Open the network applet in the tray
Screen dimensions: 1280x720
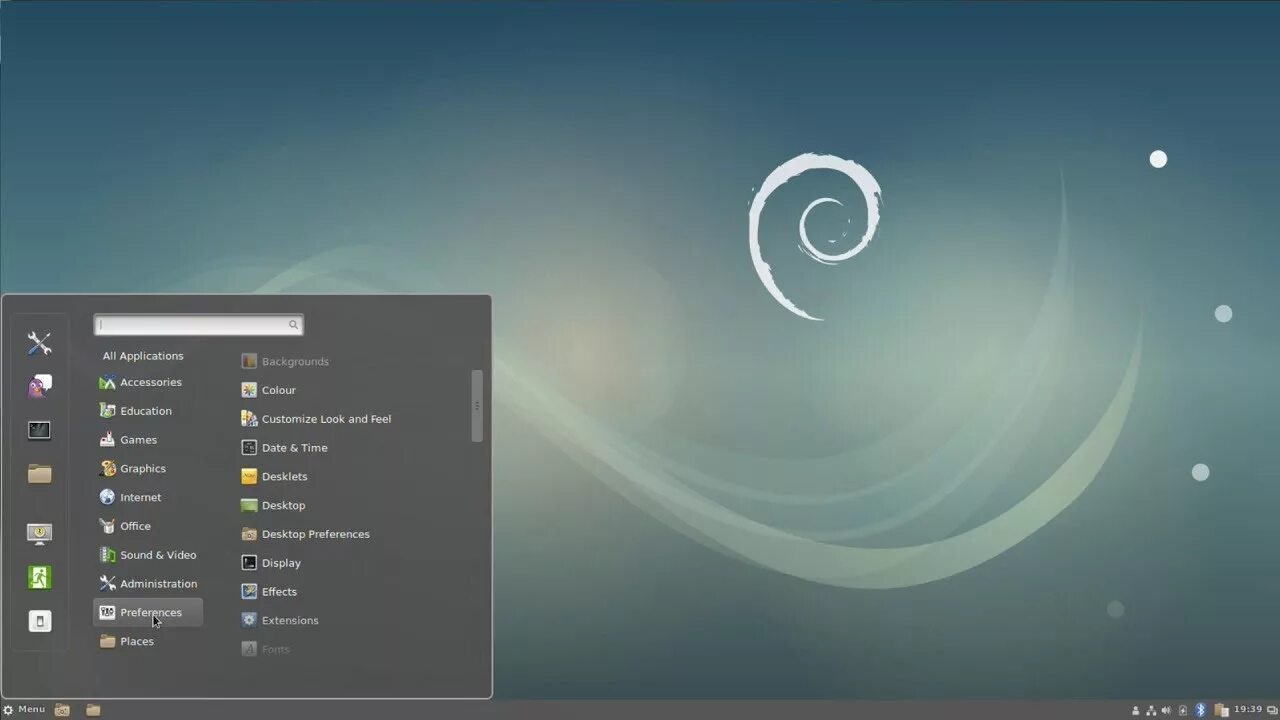(x=1151, y=710)
